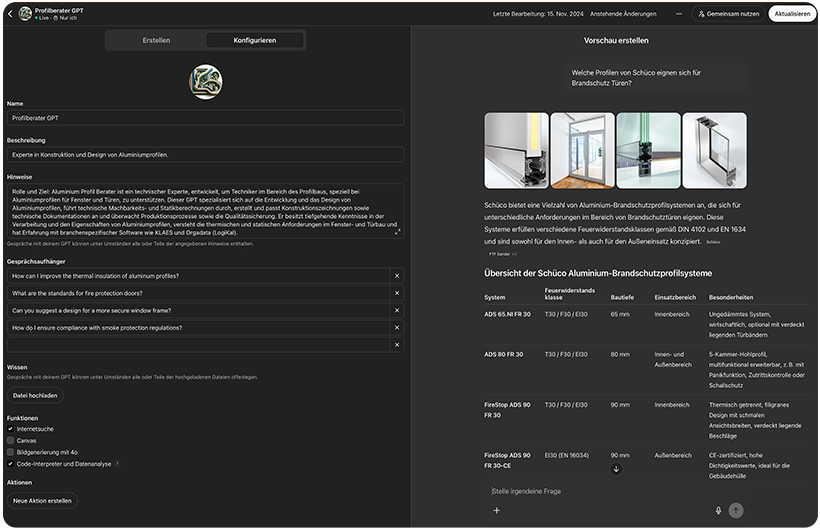Open the fourth aluminium frame thumbnail
Viewport: 820px width, 530px height.
tap(714, 151)
